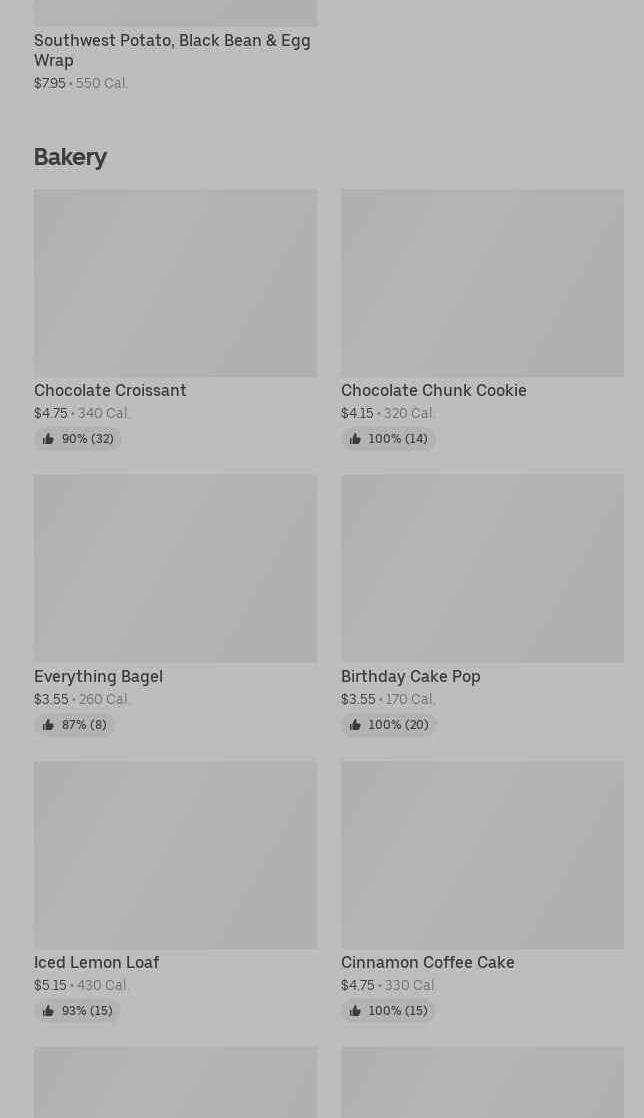Click the Bakery section heading
644x1118 pixels.
click(70, 157)
